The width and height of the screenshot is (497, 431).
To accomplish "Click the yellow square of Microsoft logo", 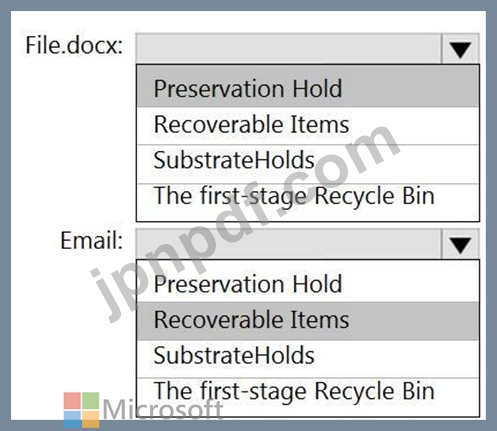I will (x=91, y=419).
